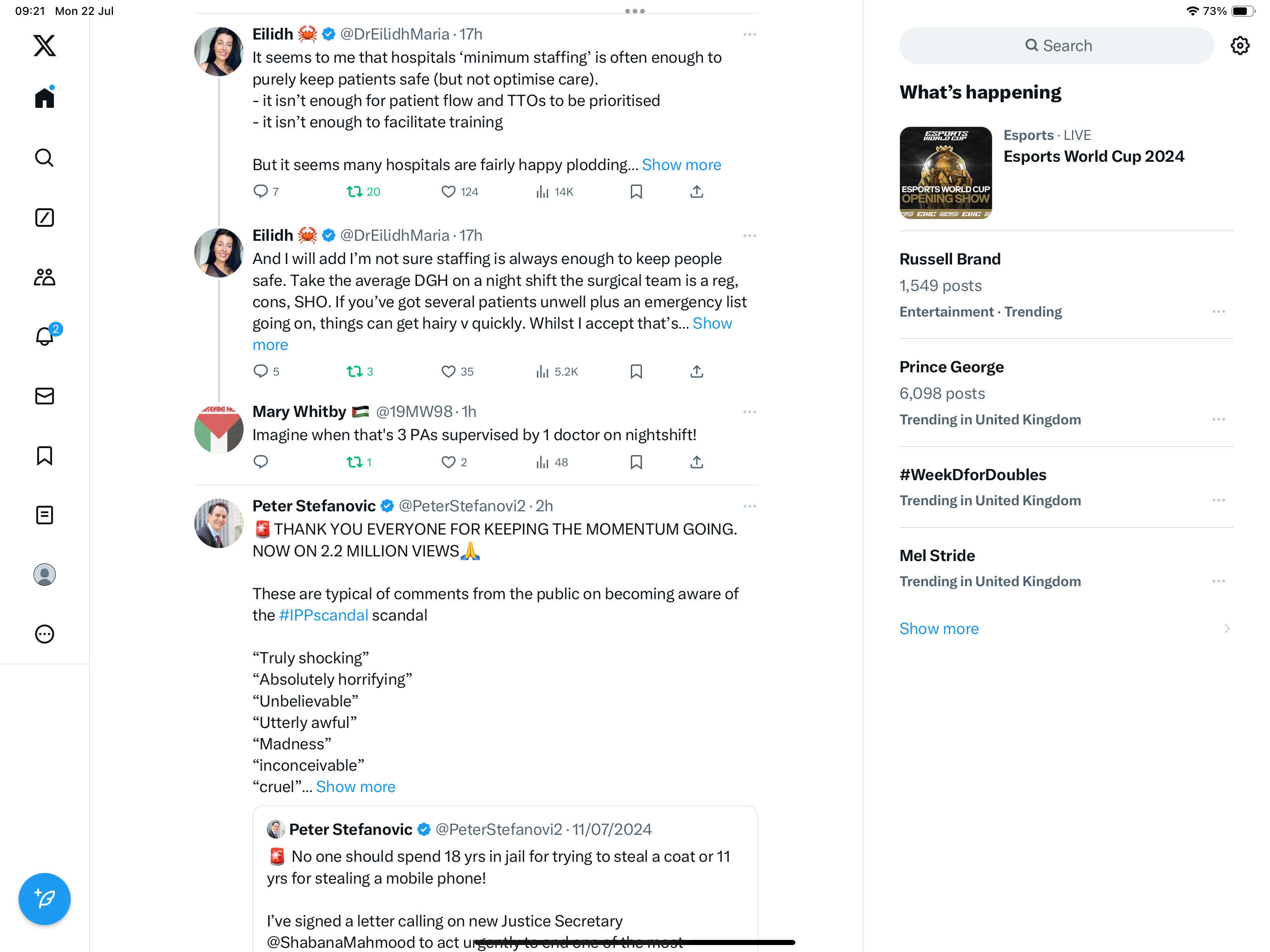Expand Show more on Peter Stefanovic's post

click(356, 787)
